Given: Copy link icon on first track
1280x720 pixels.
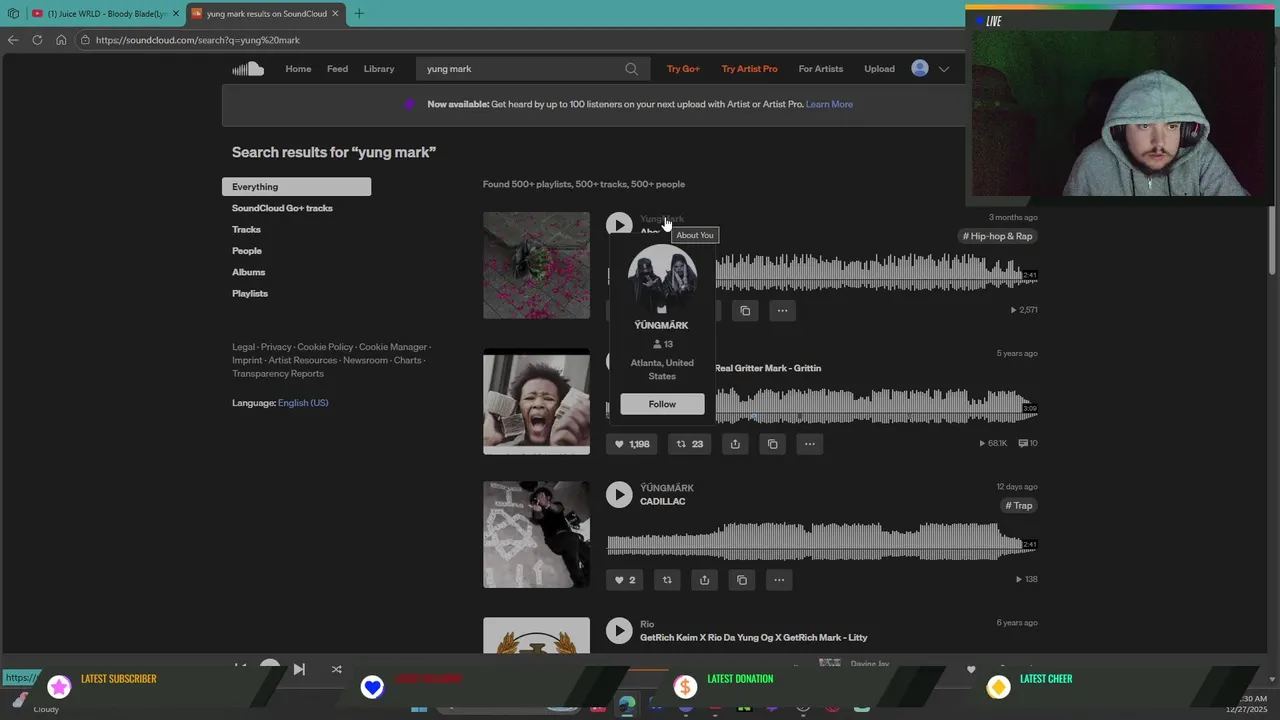Looking at the screenshot, I should [745, 310].
